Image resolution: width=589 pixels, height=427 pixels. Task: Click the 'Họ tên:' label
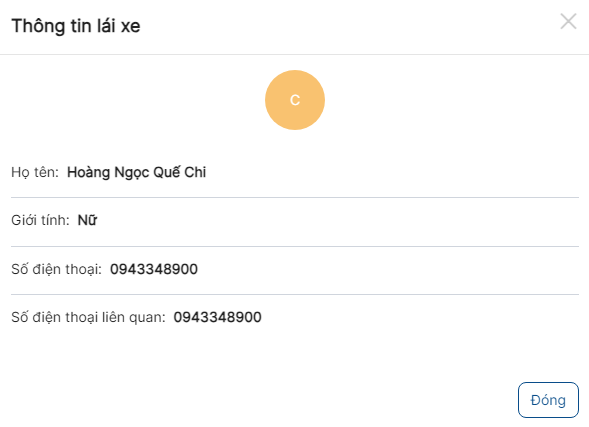(x=35, y=172)
